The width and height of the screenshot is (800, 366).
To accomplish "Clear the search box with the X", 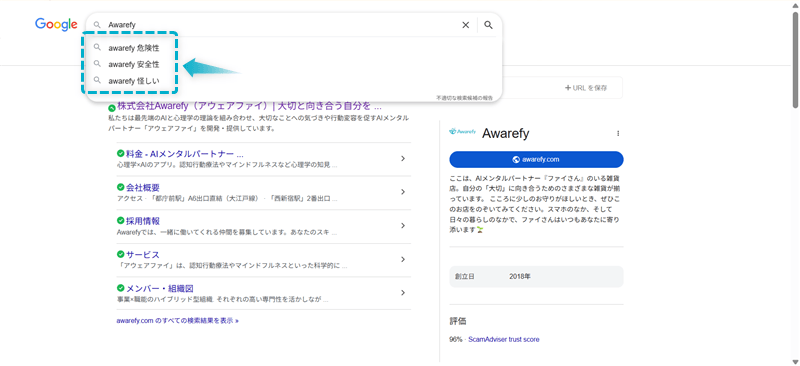I will [465, 25].
